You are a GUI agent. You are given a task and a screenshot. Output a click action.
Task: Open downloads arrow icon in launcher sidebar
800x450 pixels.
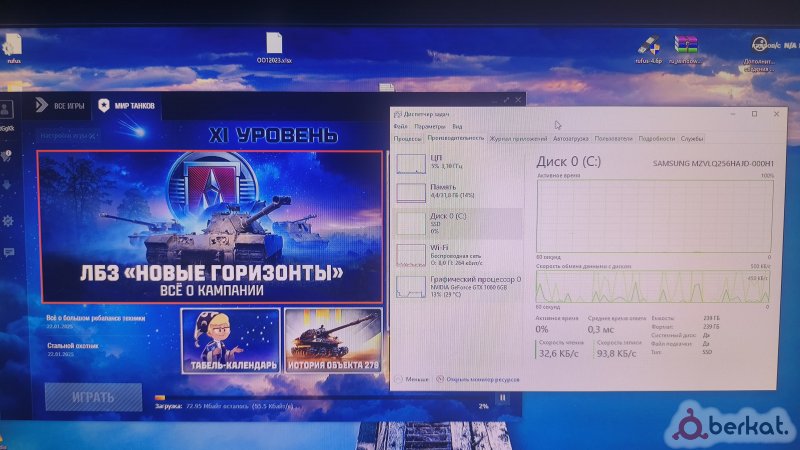tap(8, 185)
